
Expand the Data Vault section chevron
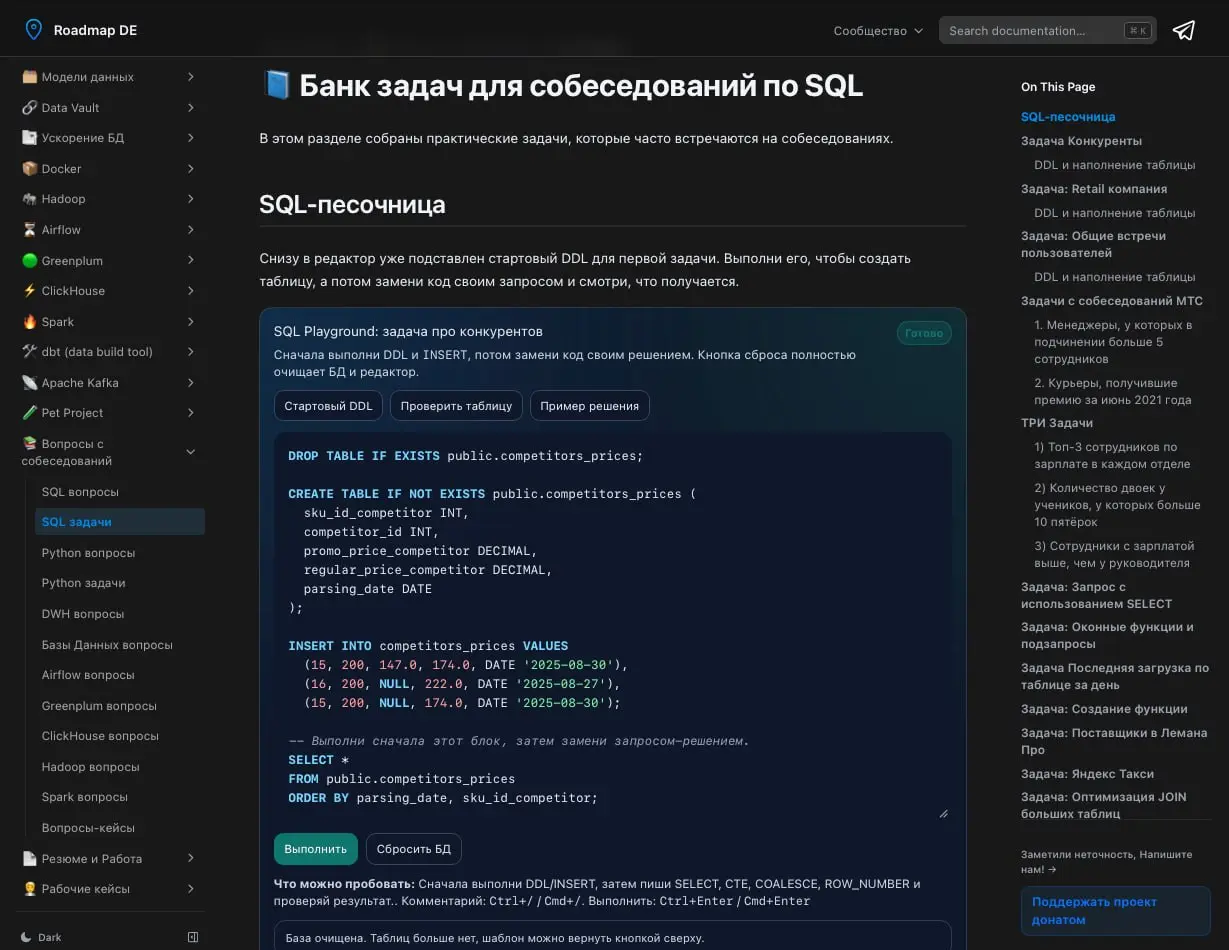point(190,108)
